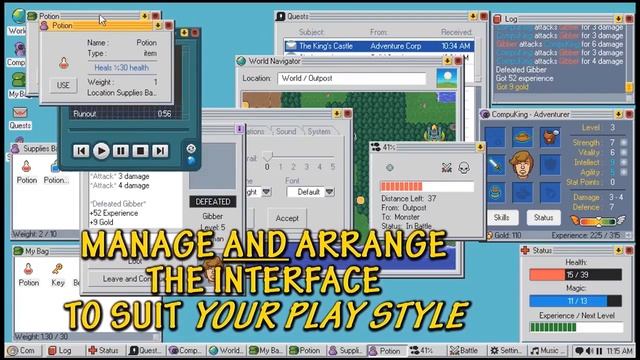Click the 41% travel entry on taskbar
640x360 pixels.
[x=426, y=350]
